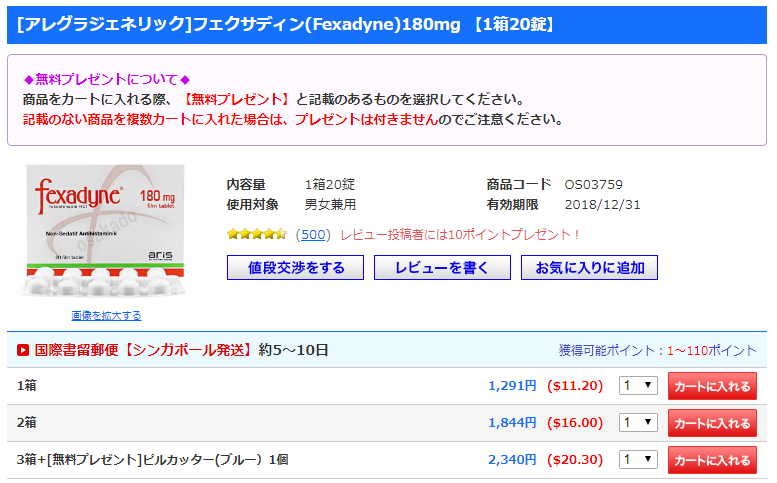Add 1箱 to cart with カートに入れる
The image size is (777, 483).
712,386
